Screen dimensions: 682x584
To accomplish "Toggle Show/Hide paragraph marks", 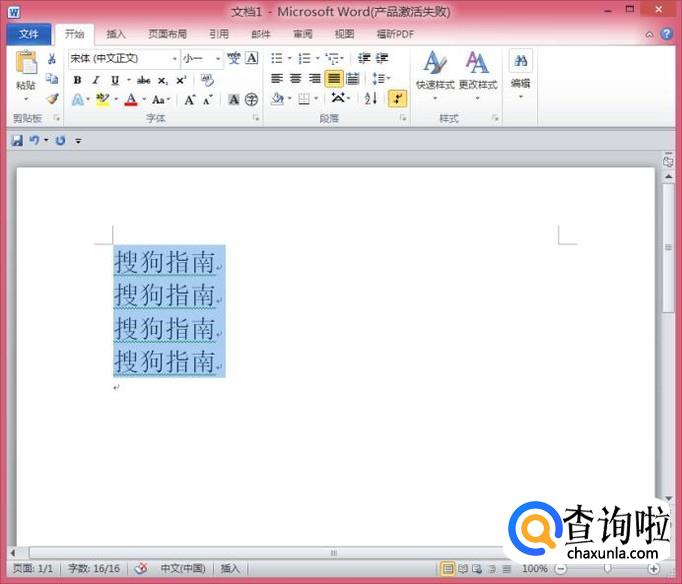I will click(x=397, y=99).
